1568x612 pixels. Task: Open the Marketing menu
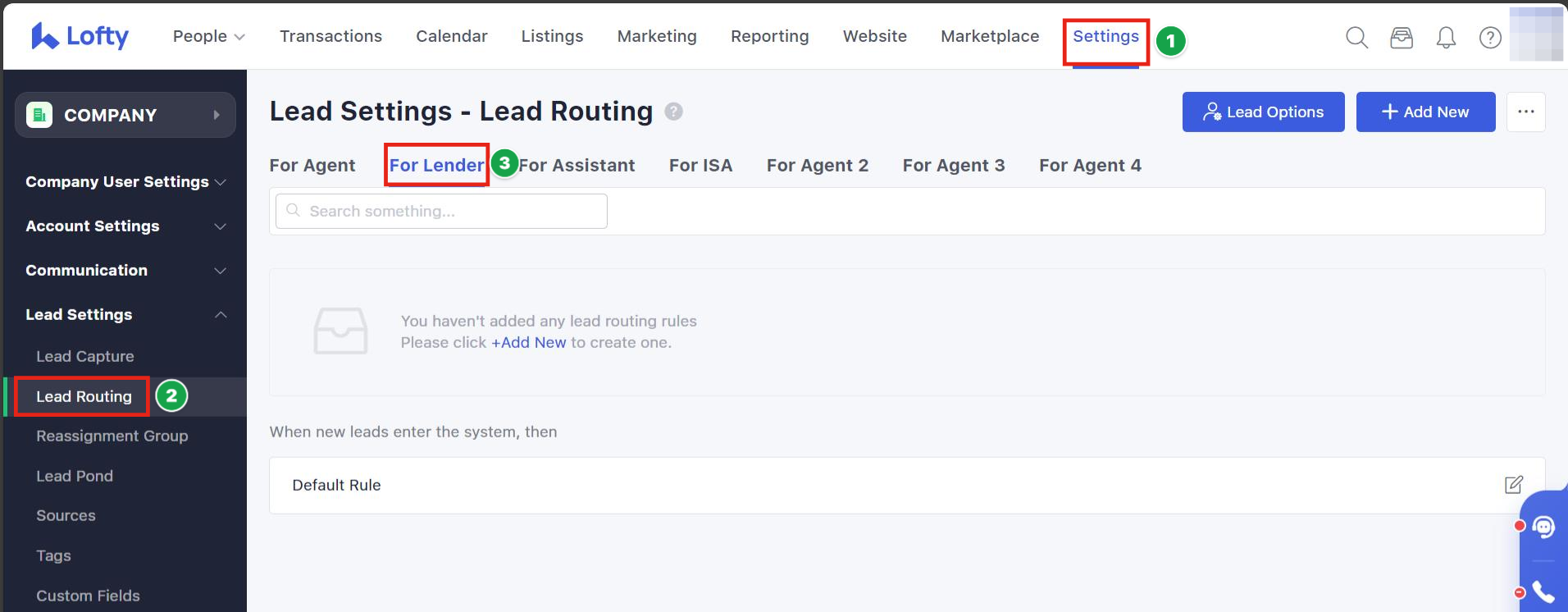[x=657, y=36]
